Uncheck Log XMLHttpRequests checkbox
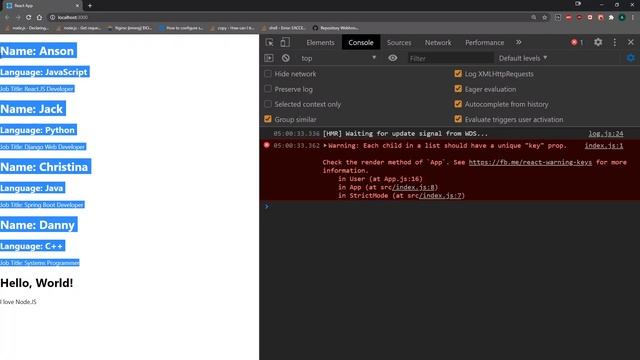The image size is (640, 360). coord(458,74)
